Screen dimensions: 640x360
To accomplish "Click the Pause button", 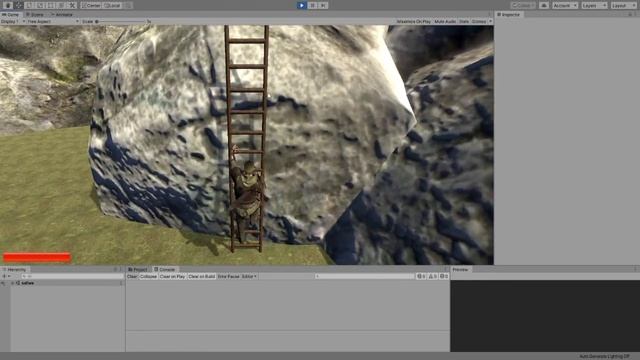I will click(x=312, y=5).
